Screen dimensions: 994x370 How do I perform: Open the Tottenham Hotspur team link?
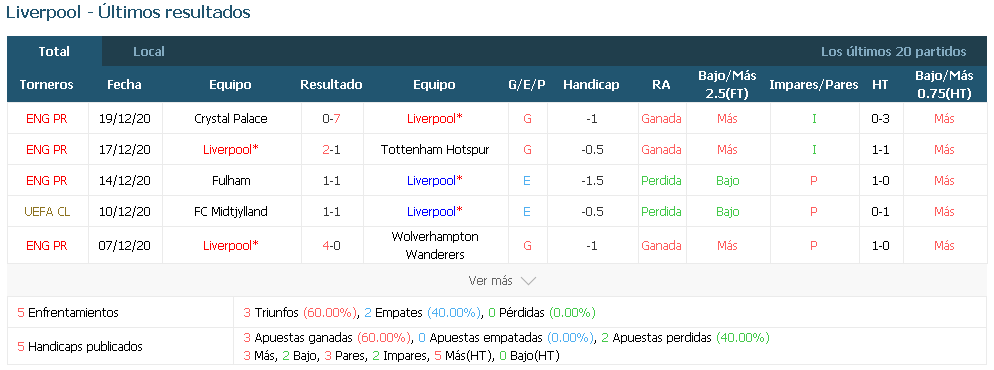435,150
